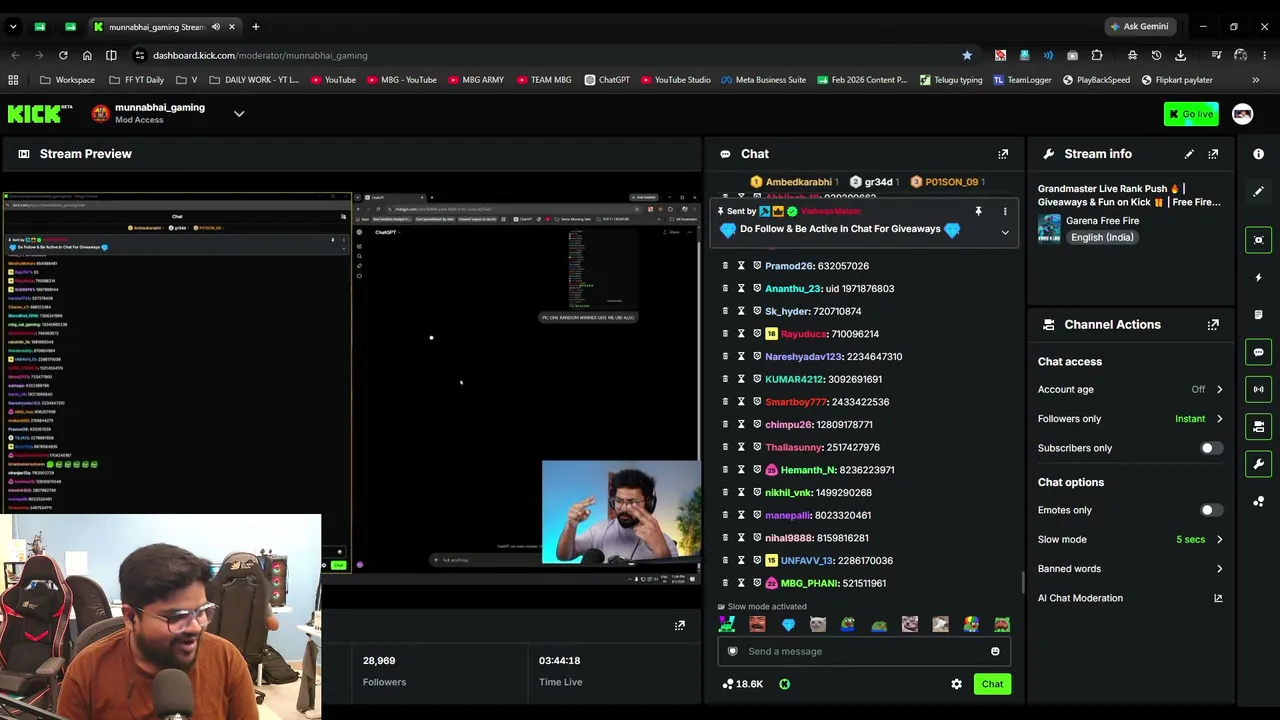
Task: Click the English (India) language tag
Action: pos(1101,238)
